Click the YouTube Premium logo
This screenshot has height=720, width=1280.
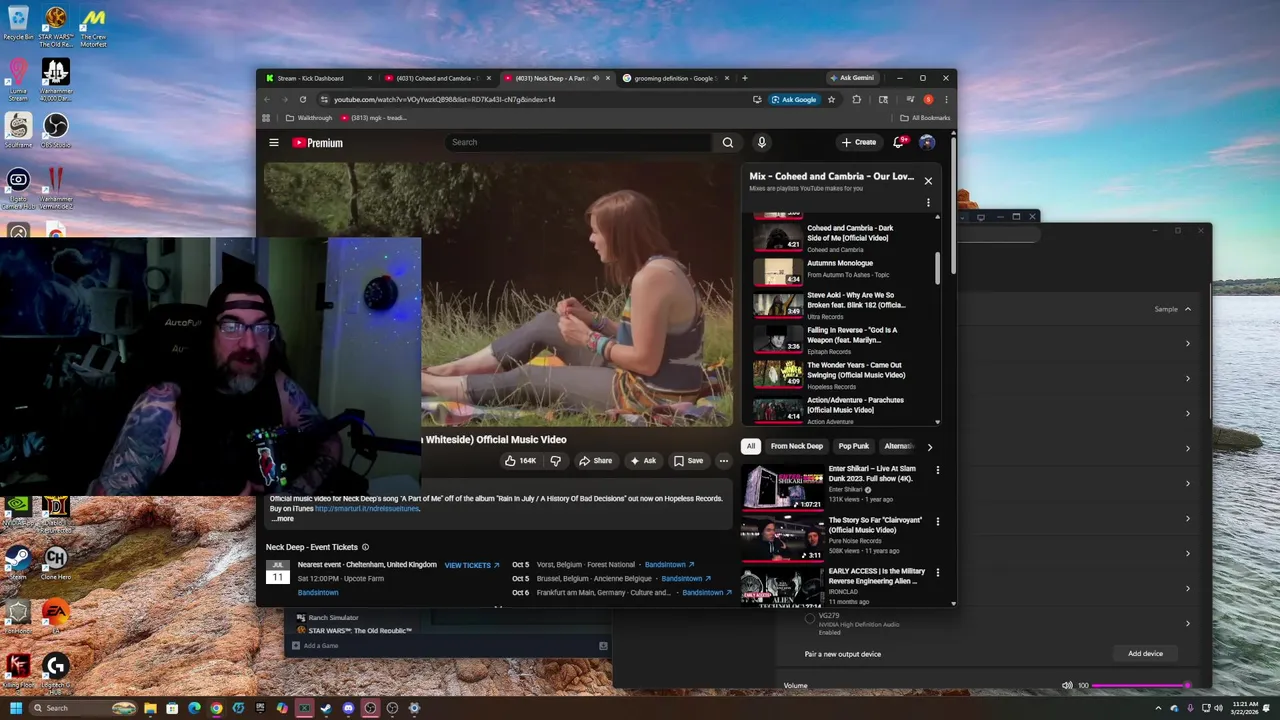317,143
